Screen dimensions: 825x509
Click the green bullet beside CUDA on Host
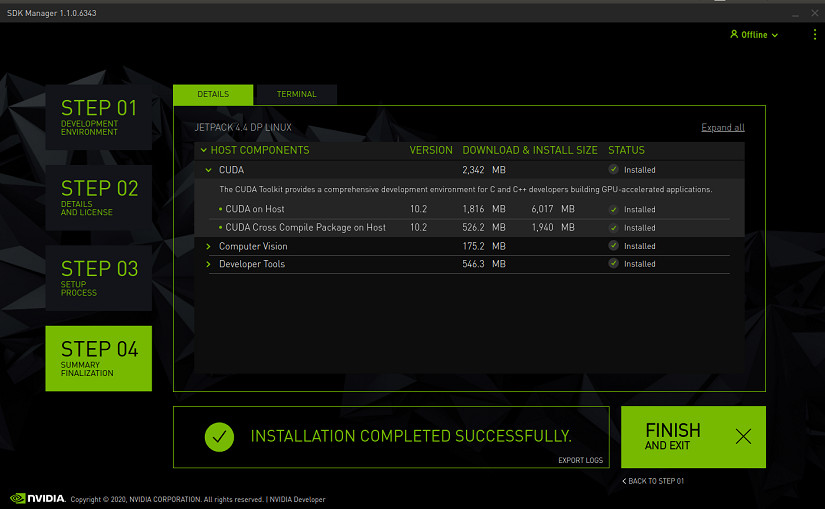coord(220,209)
